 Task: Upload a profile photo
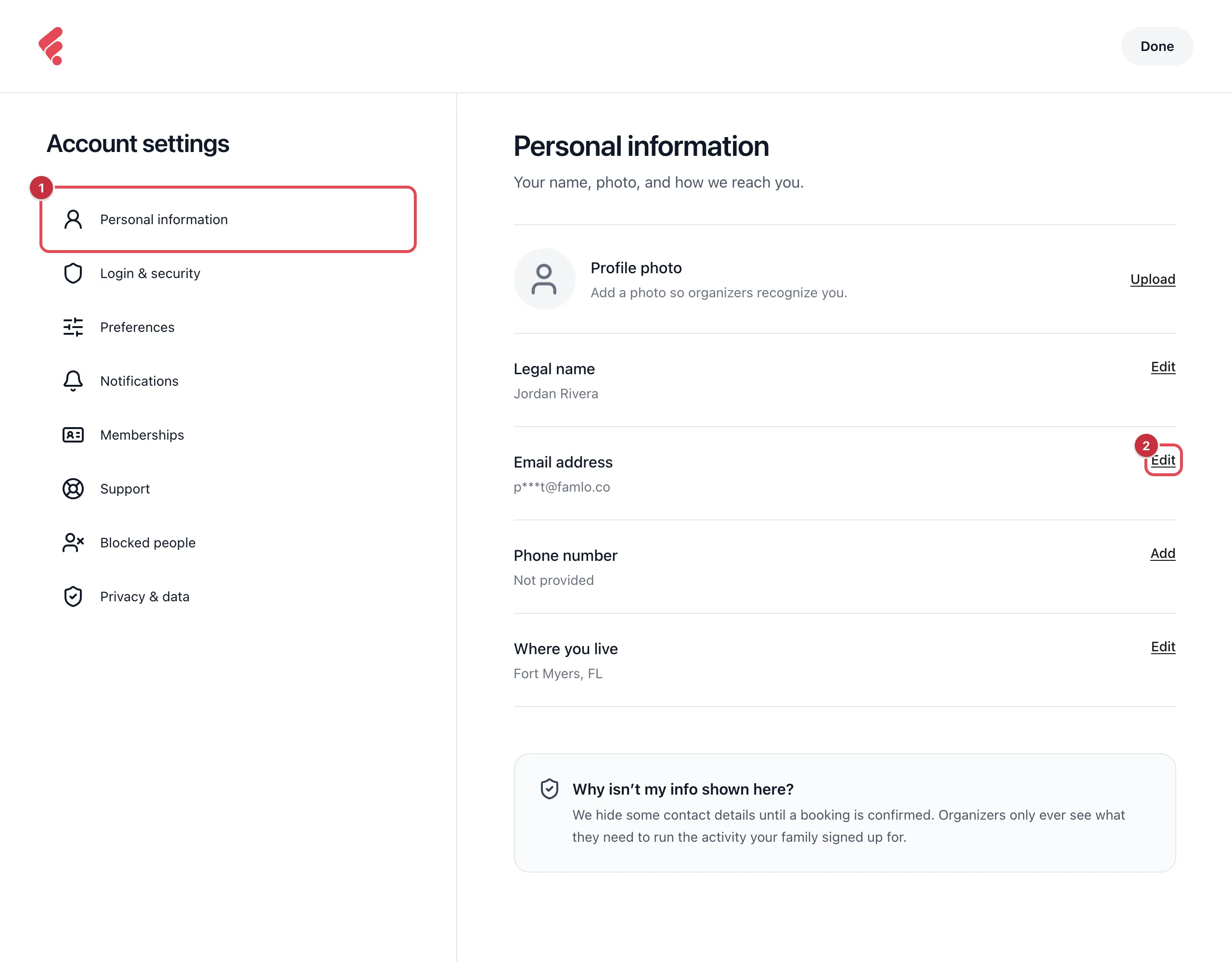1153,279
